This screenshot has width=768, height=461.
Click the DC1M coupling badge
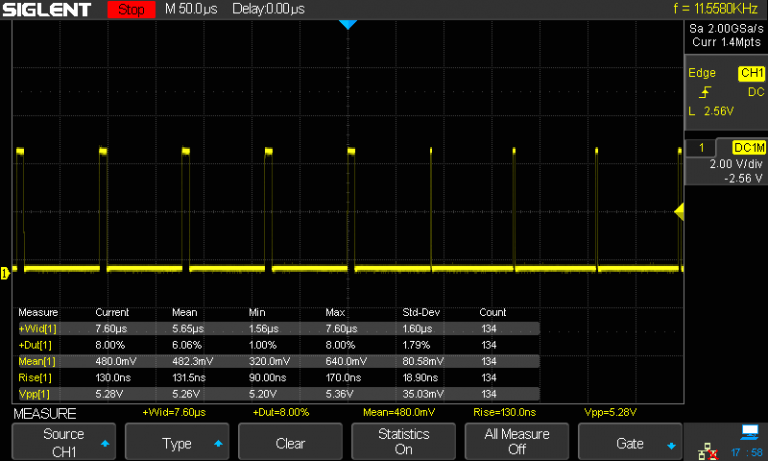[748, 147]
